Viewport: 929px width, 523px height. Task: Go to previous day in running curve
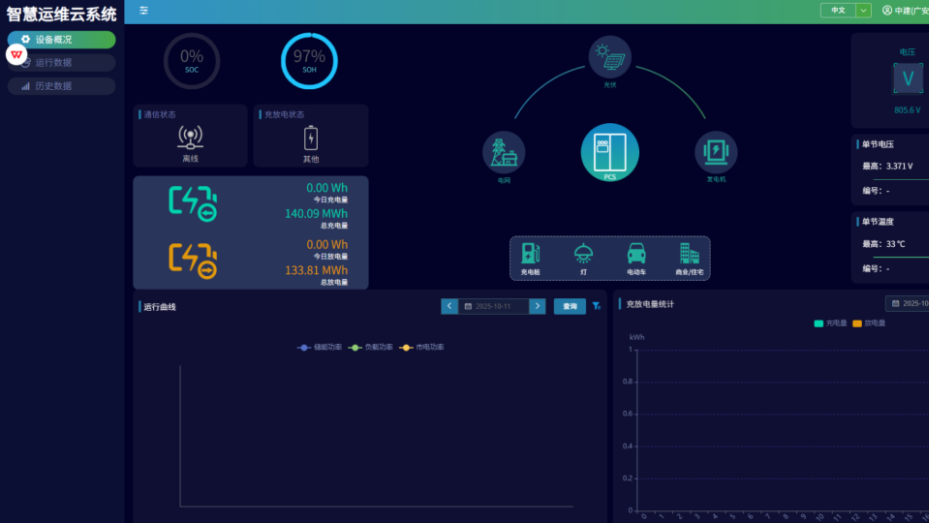[x=450, y=306]
